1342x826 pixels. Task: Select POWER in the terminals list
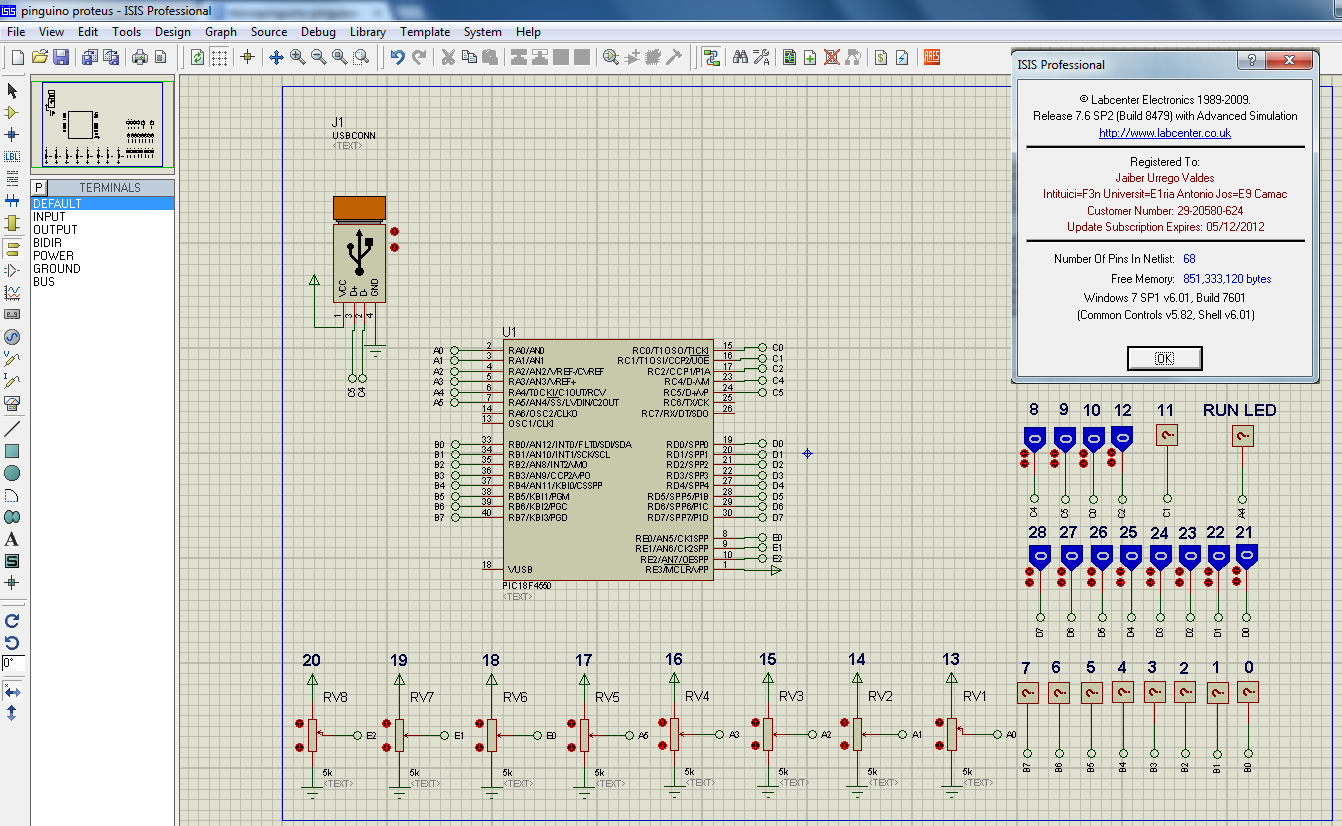pyautogui.click(x=102, y=255)
